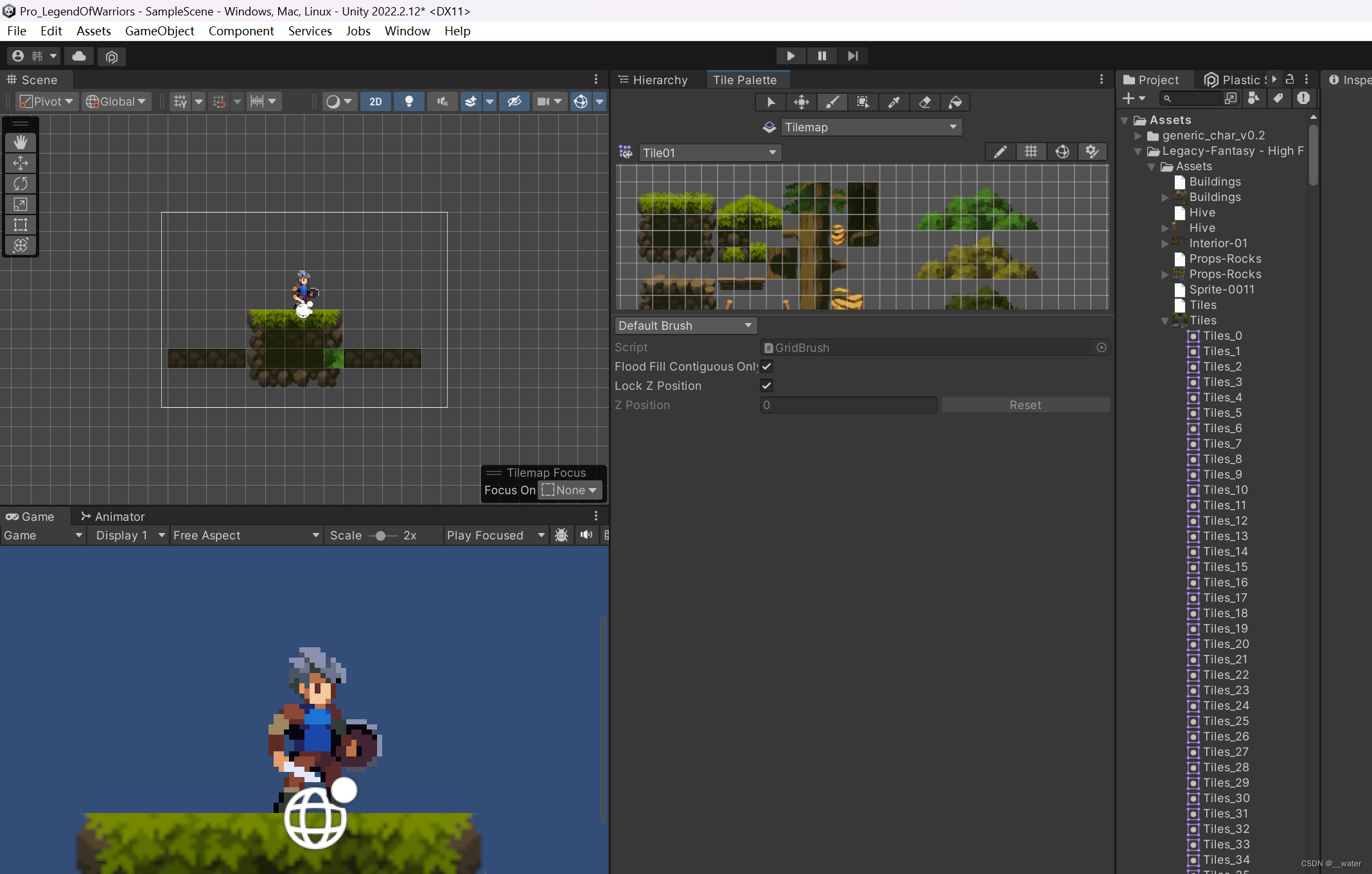Uncheck Flood Fill Contiguous Only
Viewport: 1372px width, 874px height.
(766, 367)
